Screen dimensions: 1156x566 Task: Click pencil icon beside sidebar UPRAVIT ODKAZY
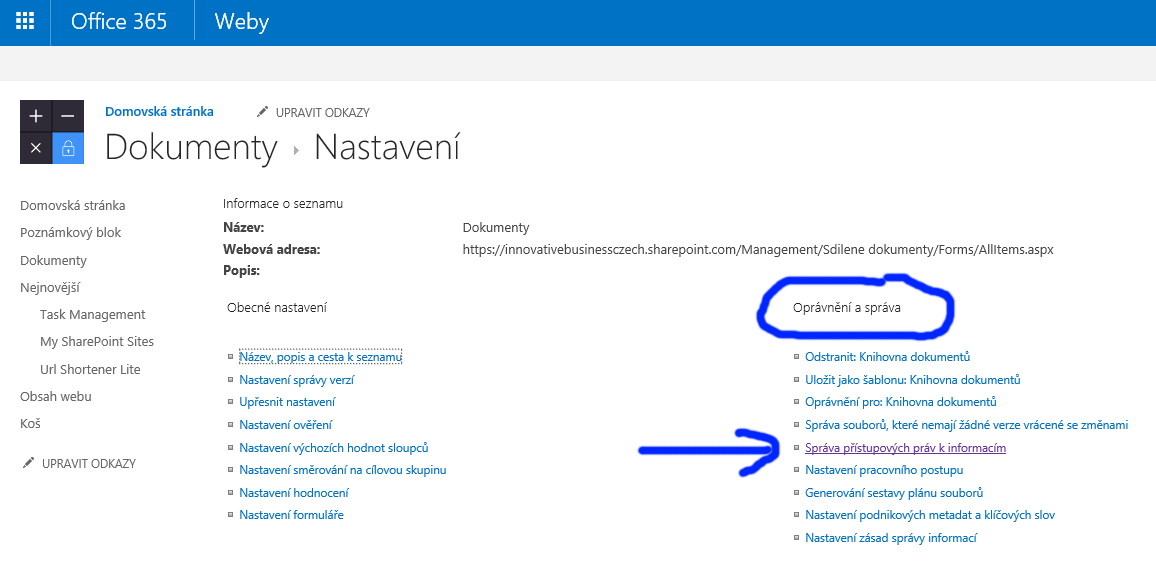(29, 463)
